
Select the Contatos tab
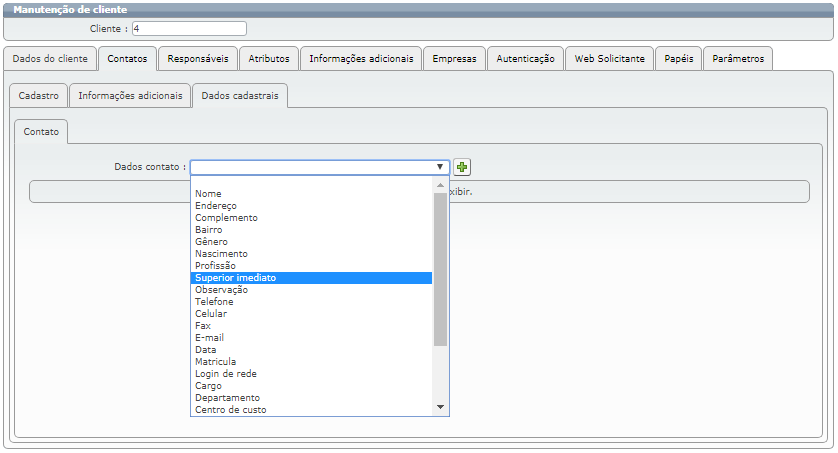click(x=127, y=59)
